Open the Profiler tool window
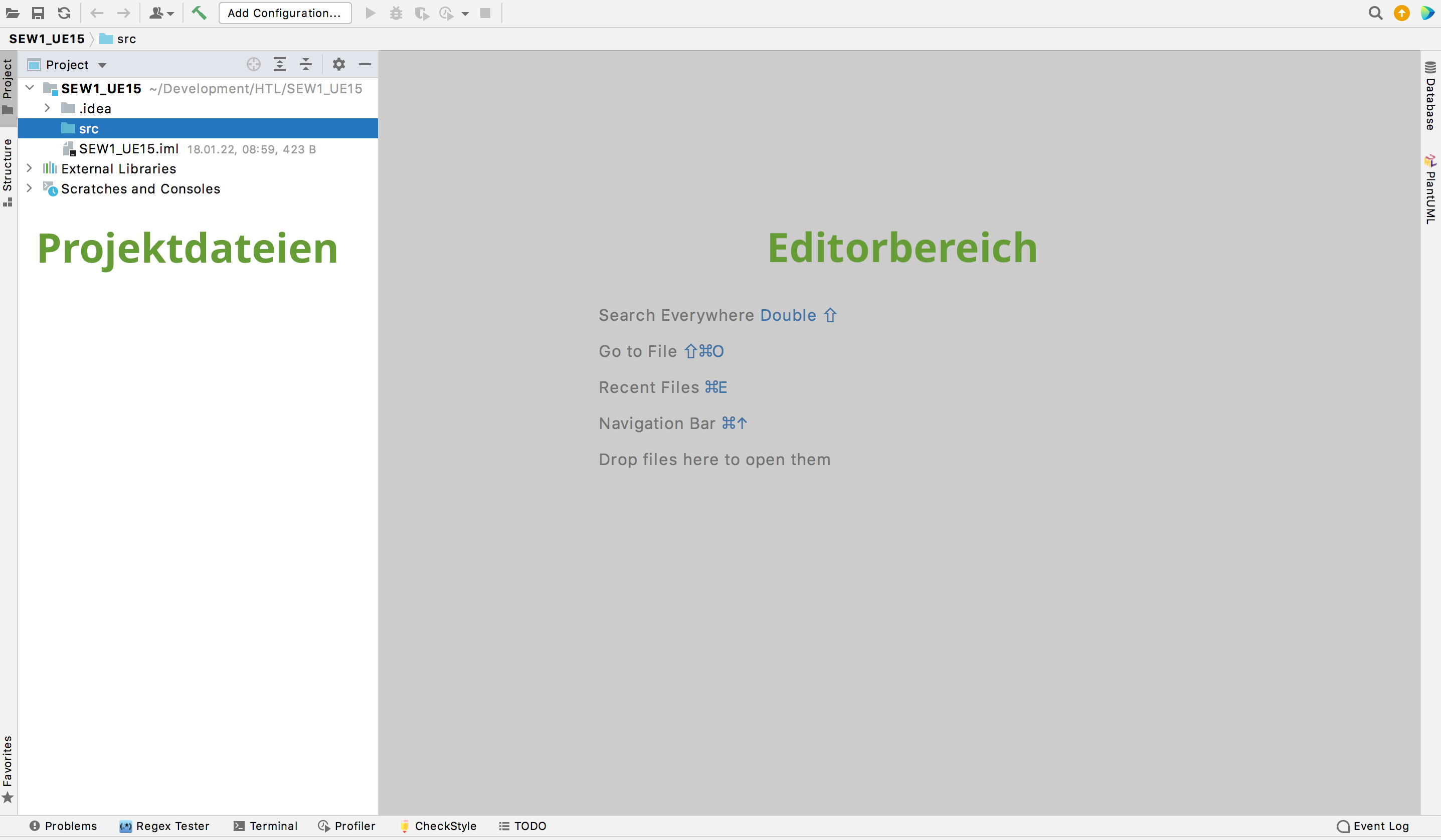1441x840 pixels. click(347, 825)
